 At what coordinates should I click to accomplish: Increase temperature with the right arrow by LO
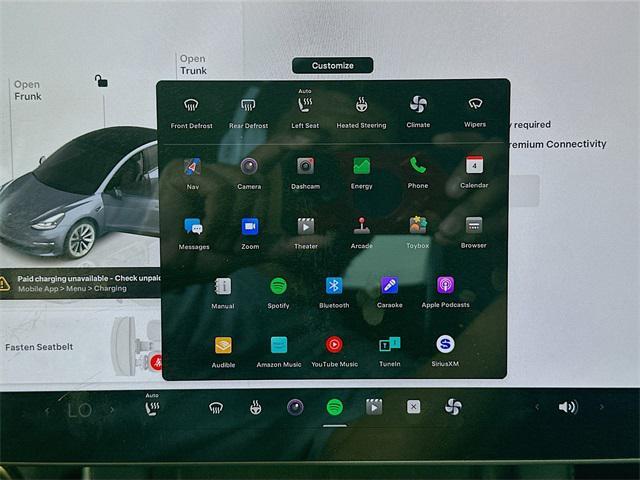pyautogui.click(x=111, y=410)
